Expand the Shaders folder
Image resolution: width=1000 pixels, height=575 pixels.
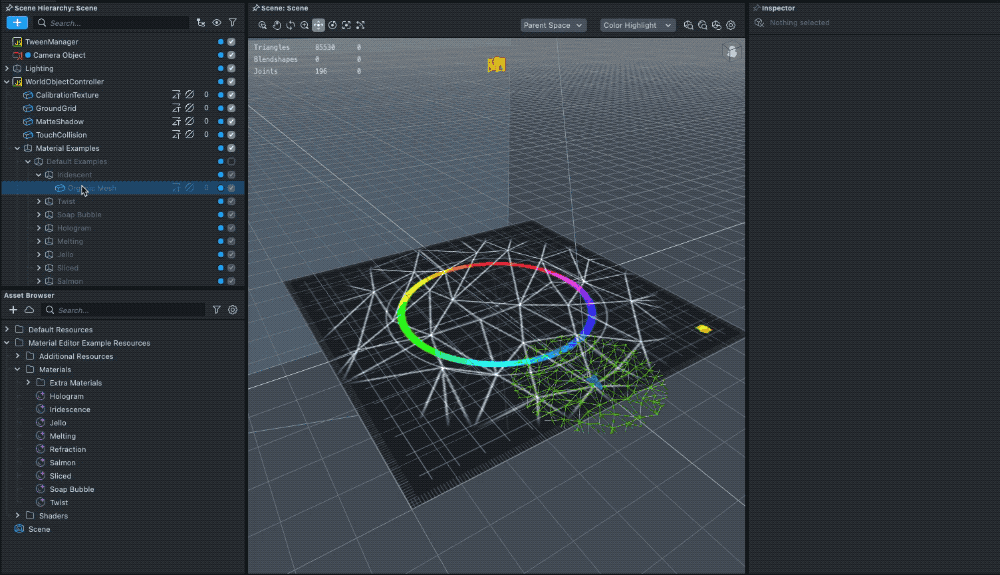pos(17,516)
